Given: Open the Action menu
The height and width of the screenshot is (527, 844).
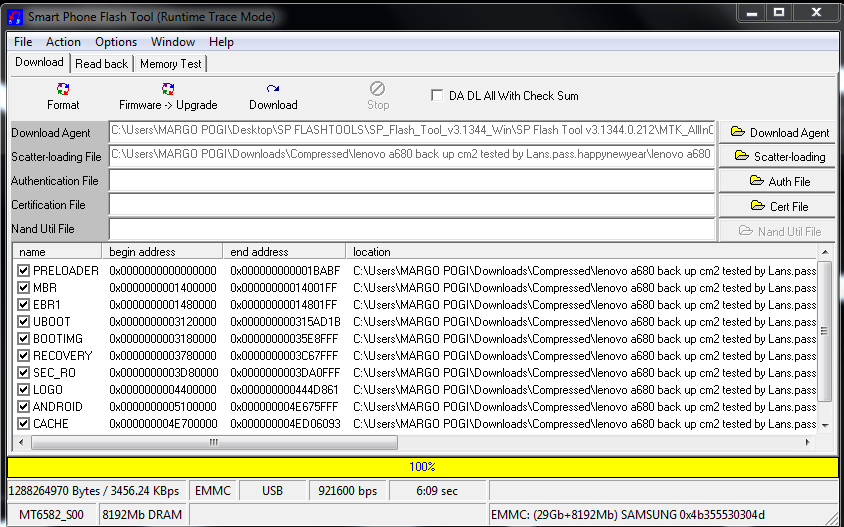Looking at the screenshot, I should click(63, 42).
